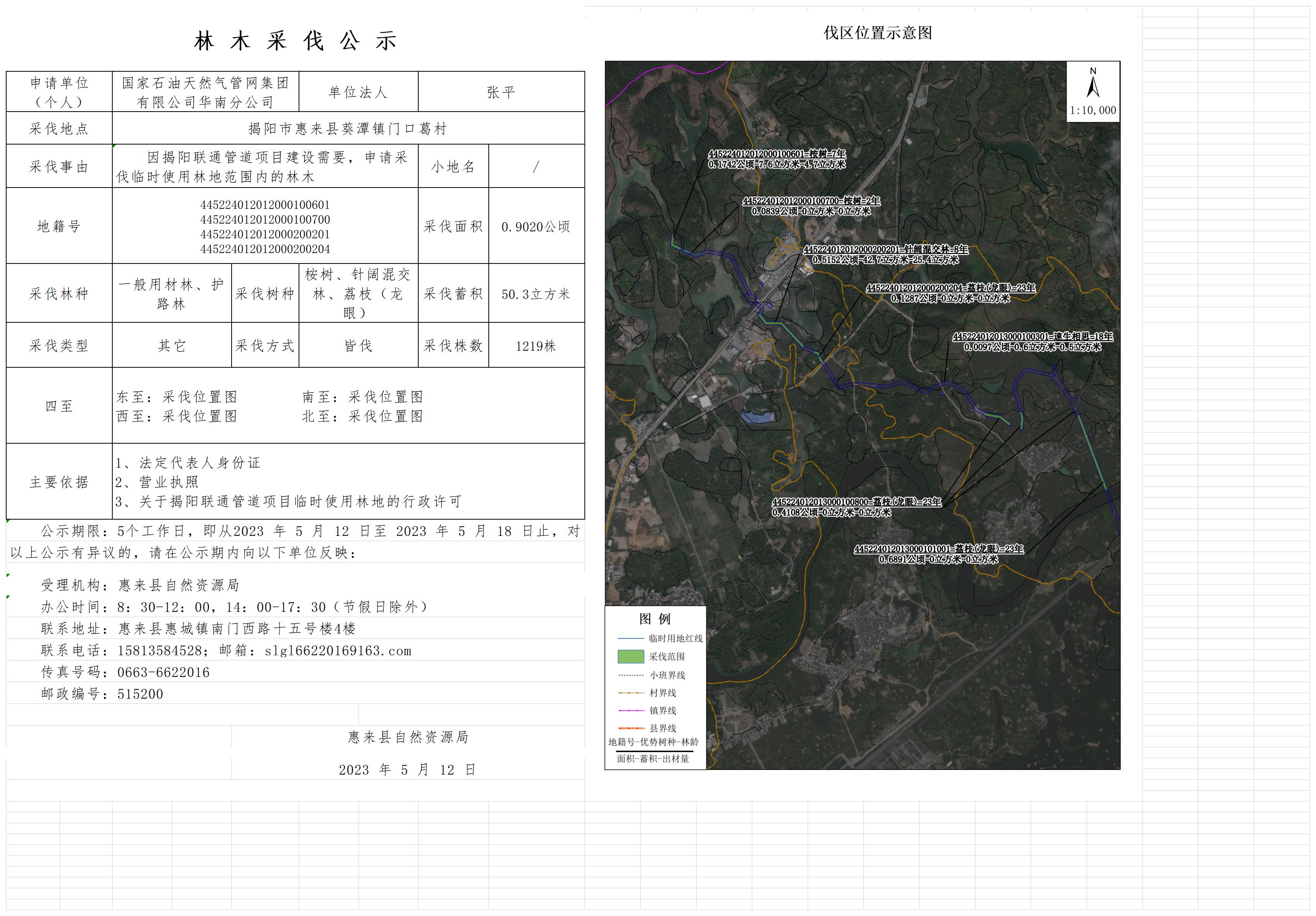The height and width of the screenshot is (916, 1316).
Task: Click the 小班界线 dotted legend symbol
Action: pyautogui.click(x=631, y=675)
